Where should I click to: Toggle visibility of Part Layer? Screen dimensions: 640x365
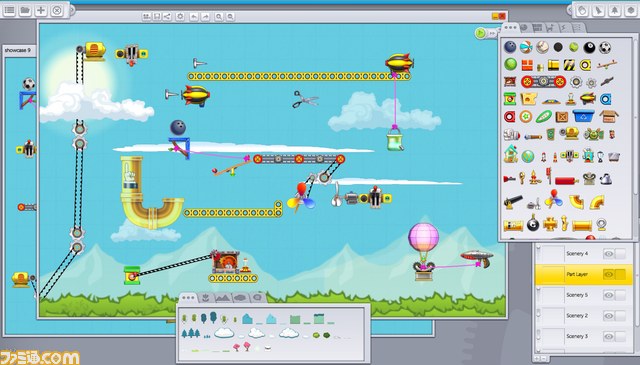[x=608, y=274]
